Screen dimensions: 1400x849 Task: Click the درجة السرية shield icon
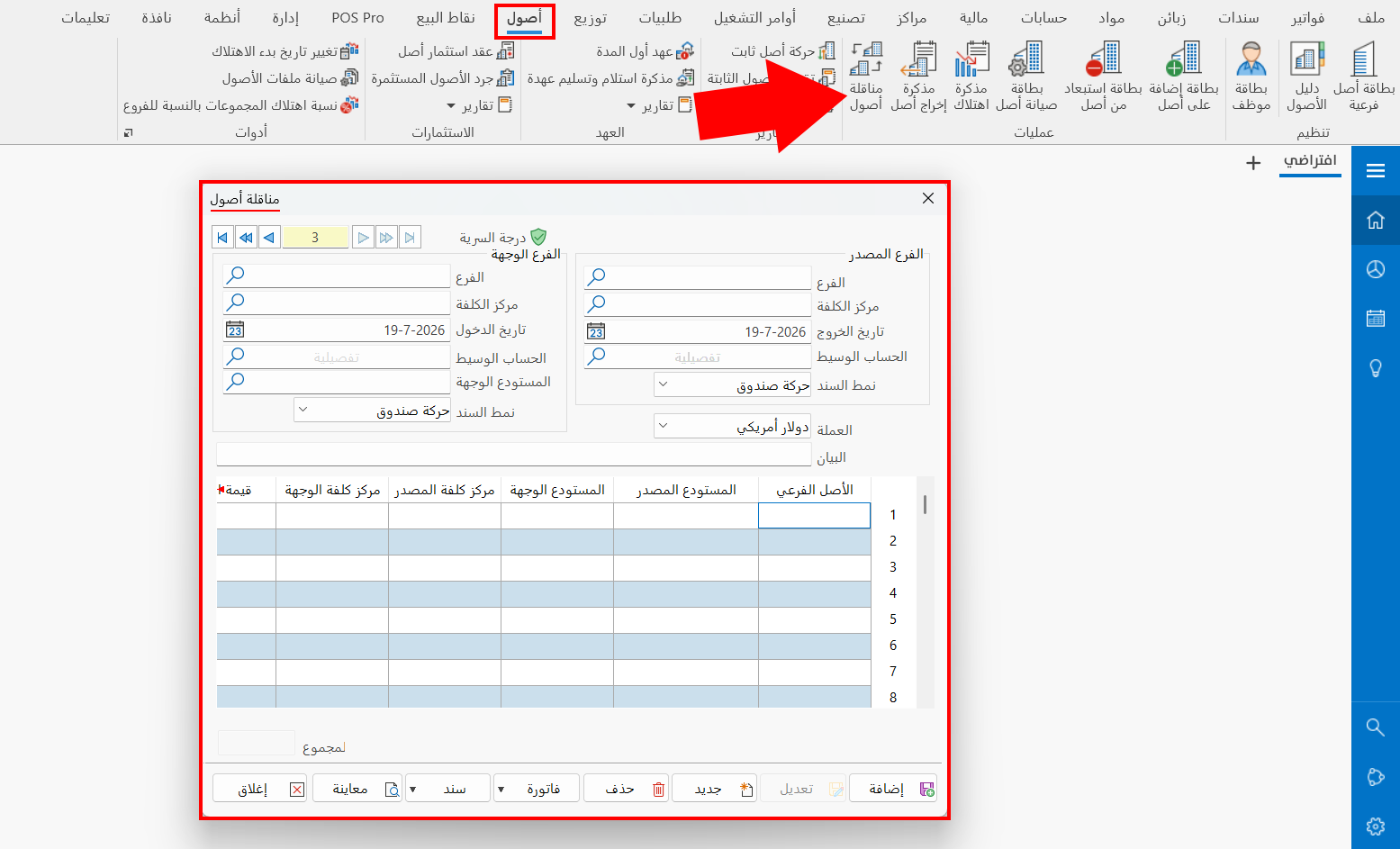click(x=538, y=237)
